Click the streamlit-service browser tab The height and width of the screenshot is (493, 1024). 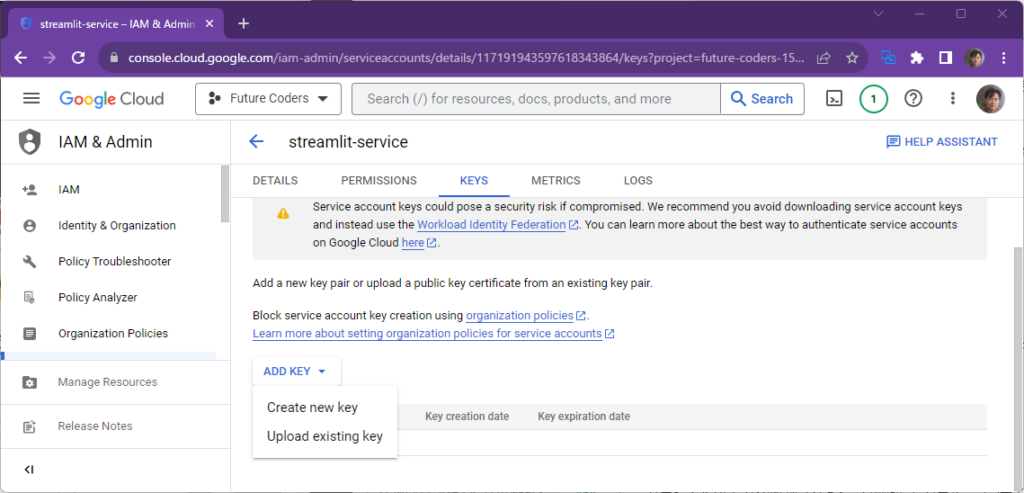click(118, 24)
